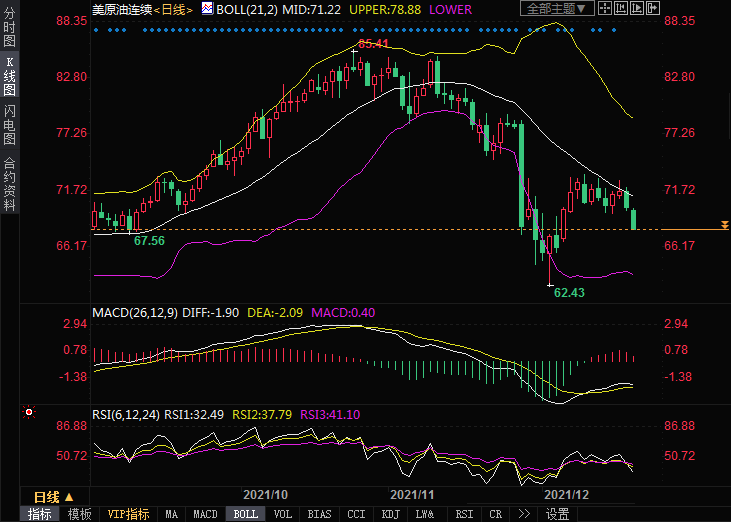The image size is (731, 522).
Task: Click the last small icon in top-right corner
Action: click(653, 8)
